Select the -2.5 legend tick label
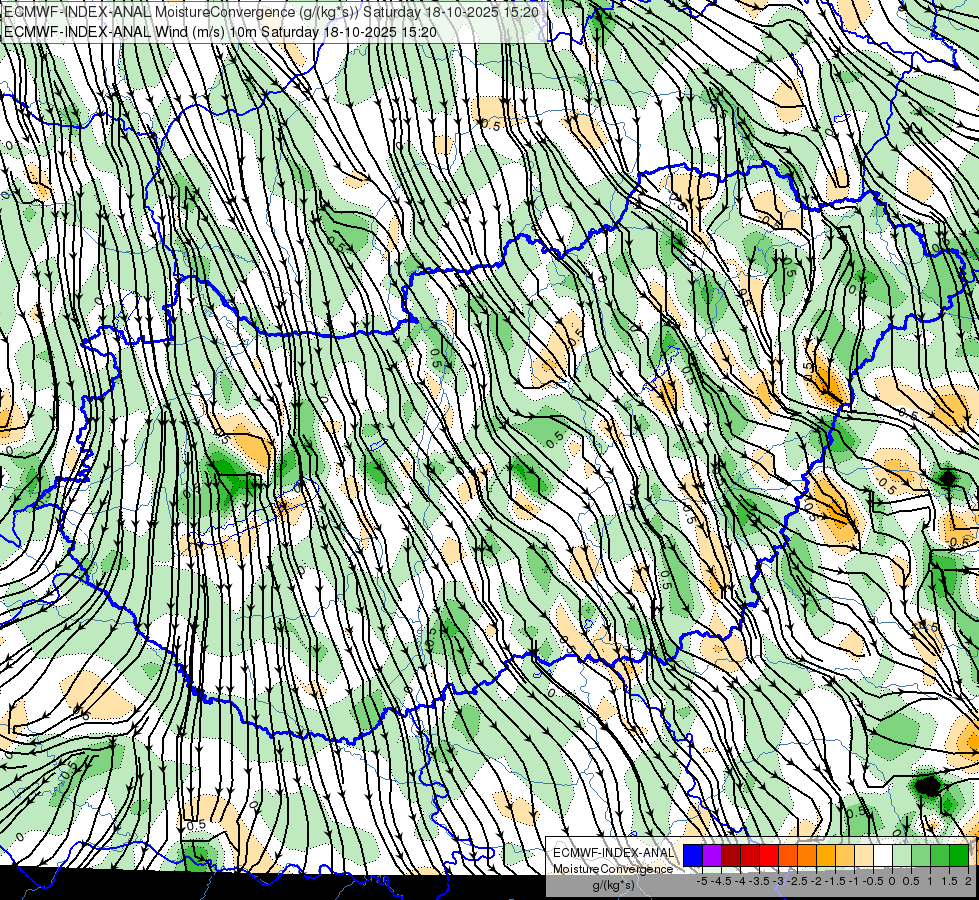The height and width of the screenshot is (900, 979). pyautogui.click(x=797, y=881)
